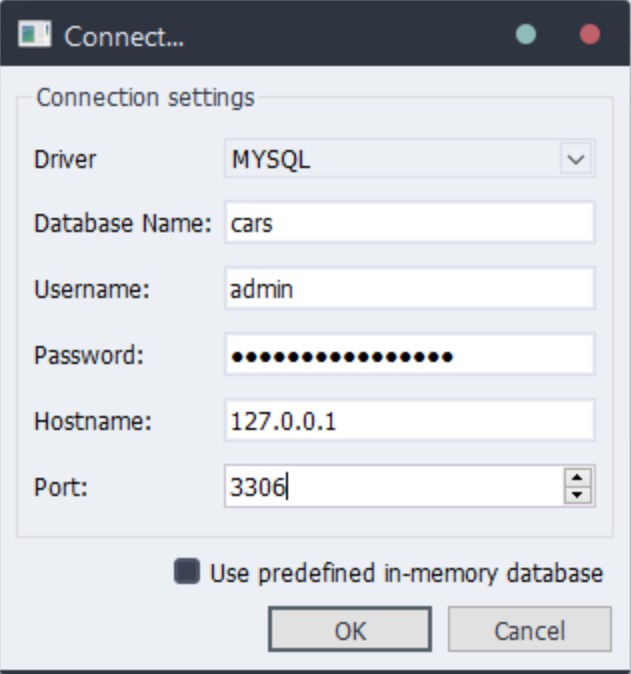Focus the Username field containing admin
This screenshot has width=631, height=674.
click(x=408, y=289)
